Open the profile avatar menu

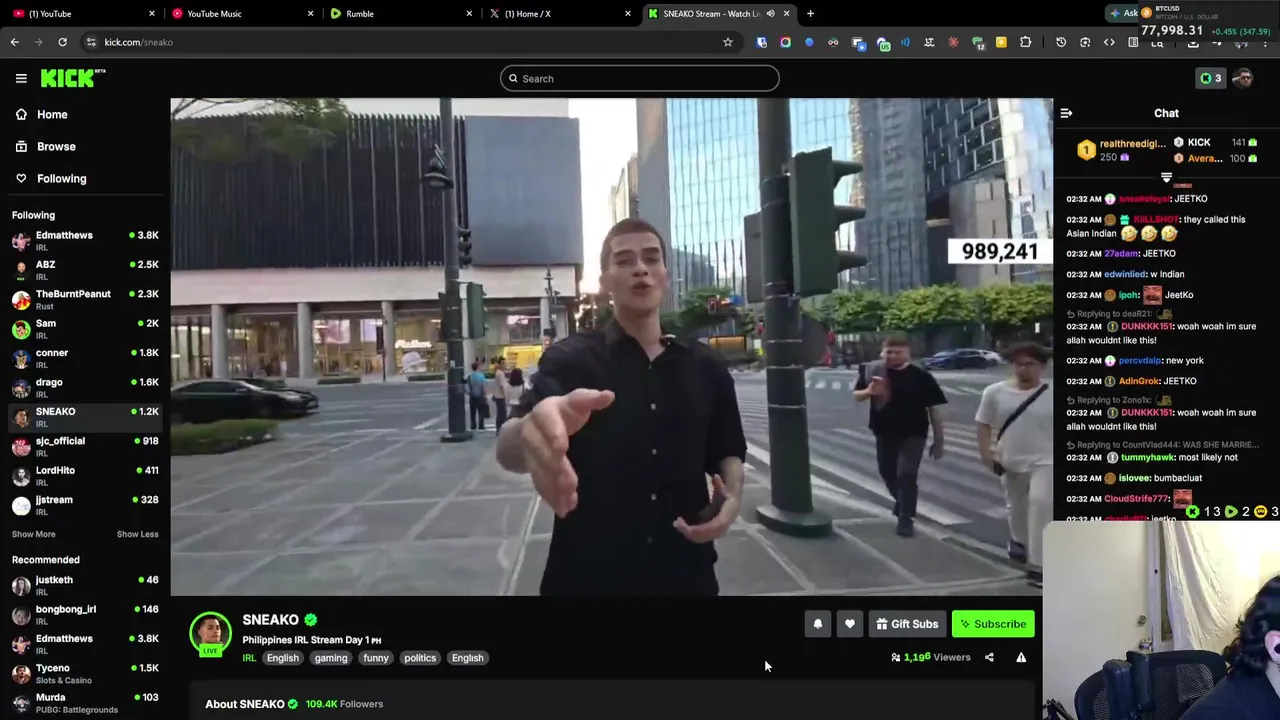point(1243,78)
